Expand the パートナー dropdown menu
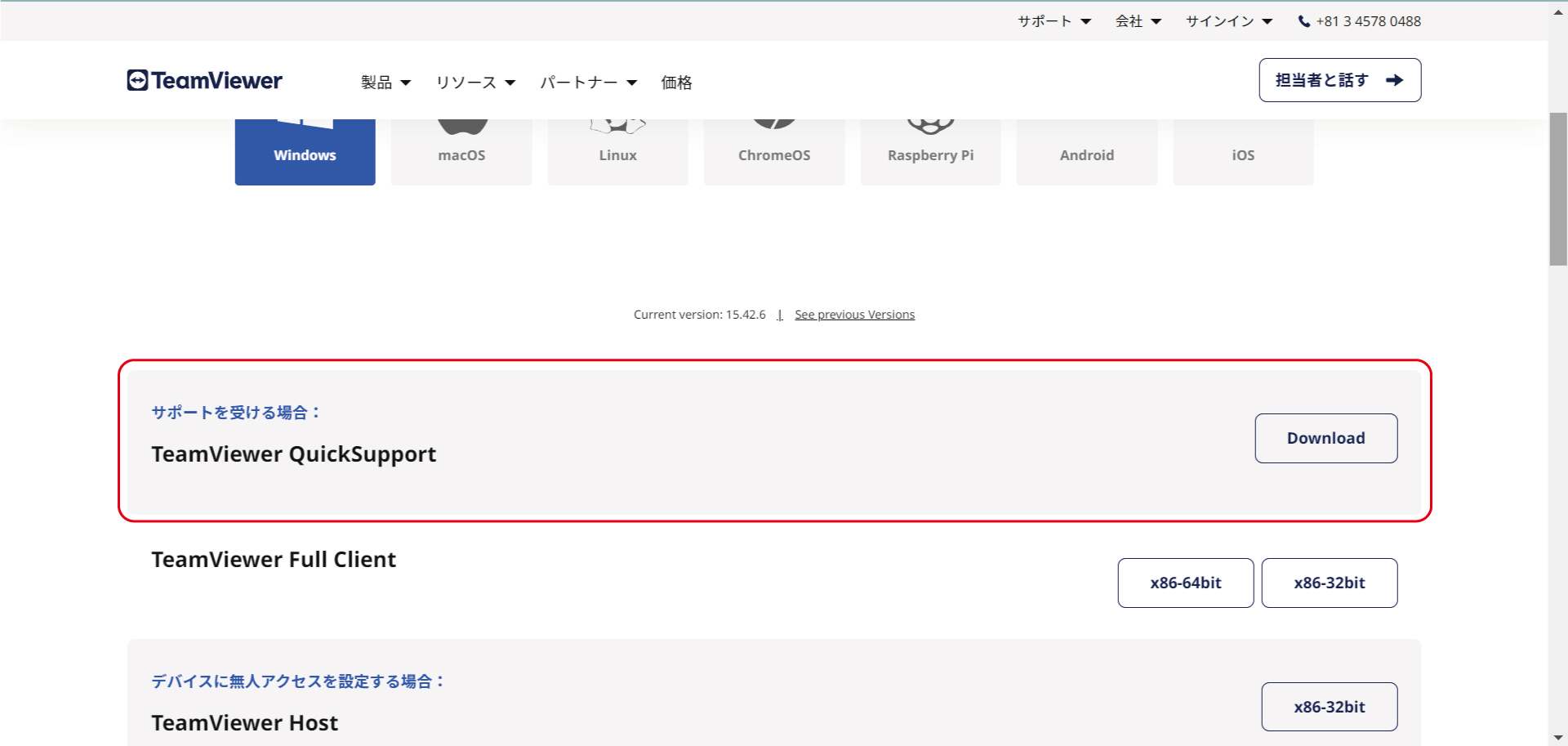This screenshot has height=746, width=1568. pos(588,83)
